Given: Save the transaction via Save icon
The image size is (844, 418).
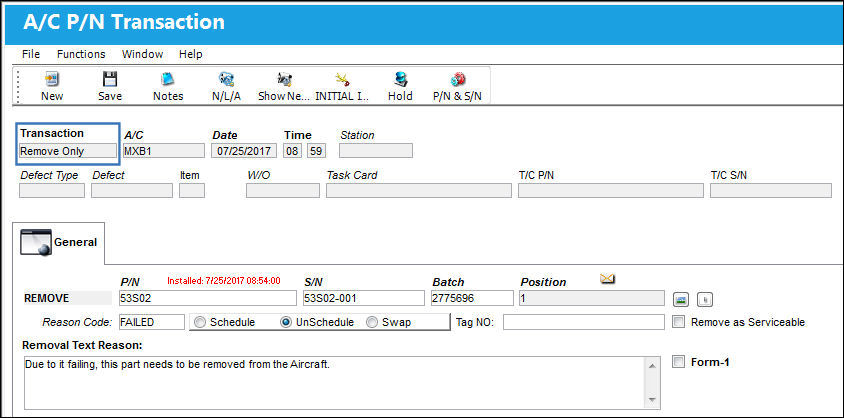Looking at the screenshot, I should click(x=110, y=80).
